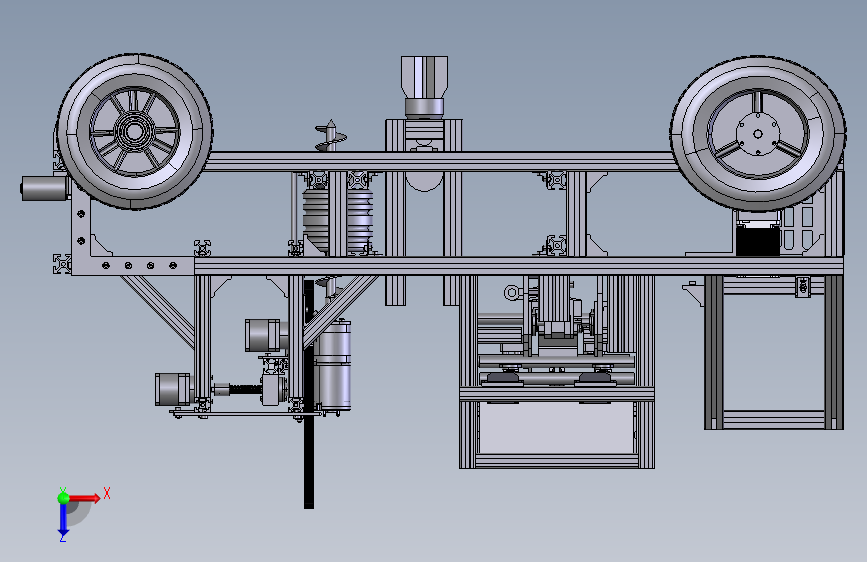The height and width of the screenshot is (562, 867).
Task: Select the empty rectangular frame at lower right
Action: point(774,352)
